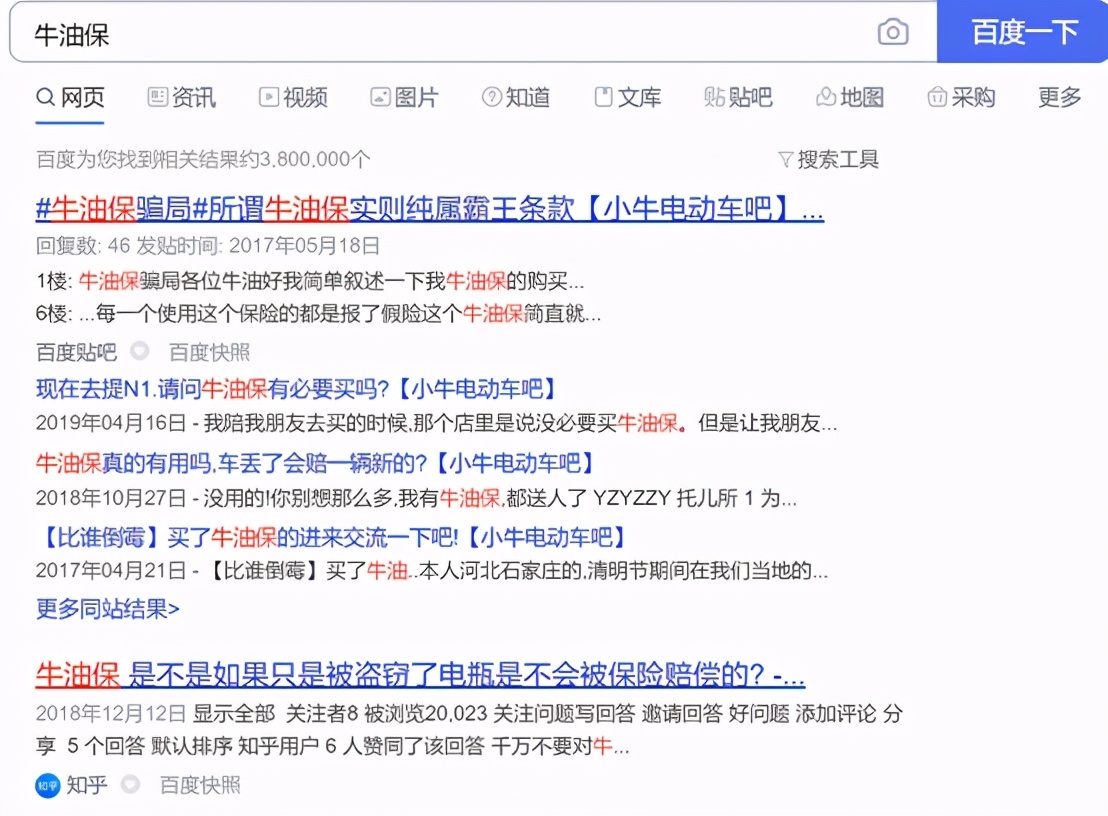The image size is (1108, 816).
Task: Open image search via the camera icon
Action: click(x=893, y=32)
